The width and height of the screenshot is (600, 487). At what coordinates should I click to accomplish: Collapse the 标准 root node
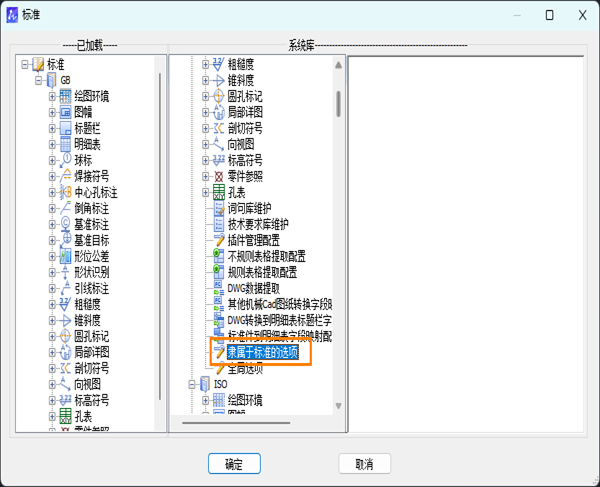[x=25, y=64]
